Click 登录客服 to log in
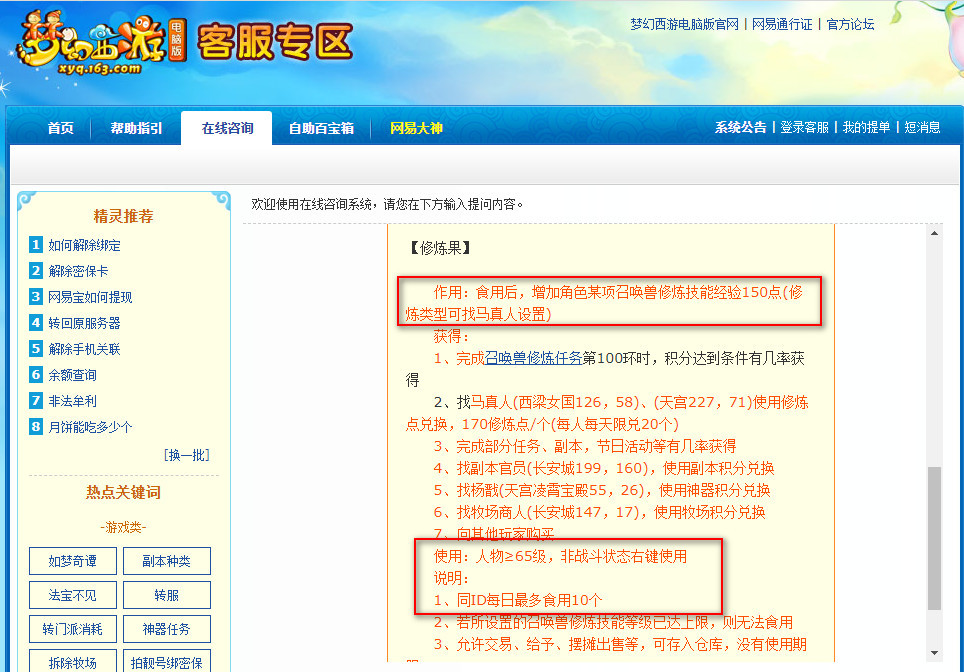This screenshot has width=964, height=672. [806, 128]
